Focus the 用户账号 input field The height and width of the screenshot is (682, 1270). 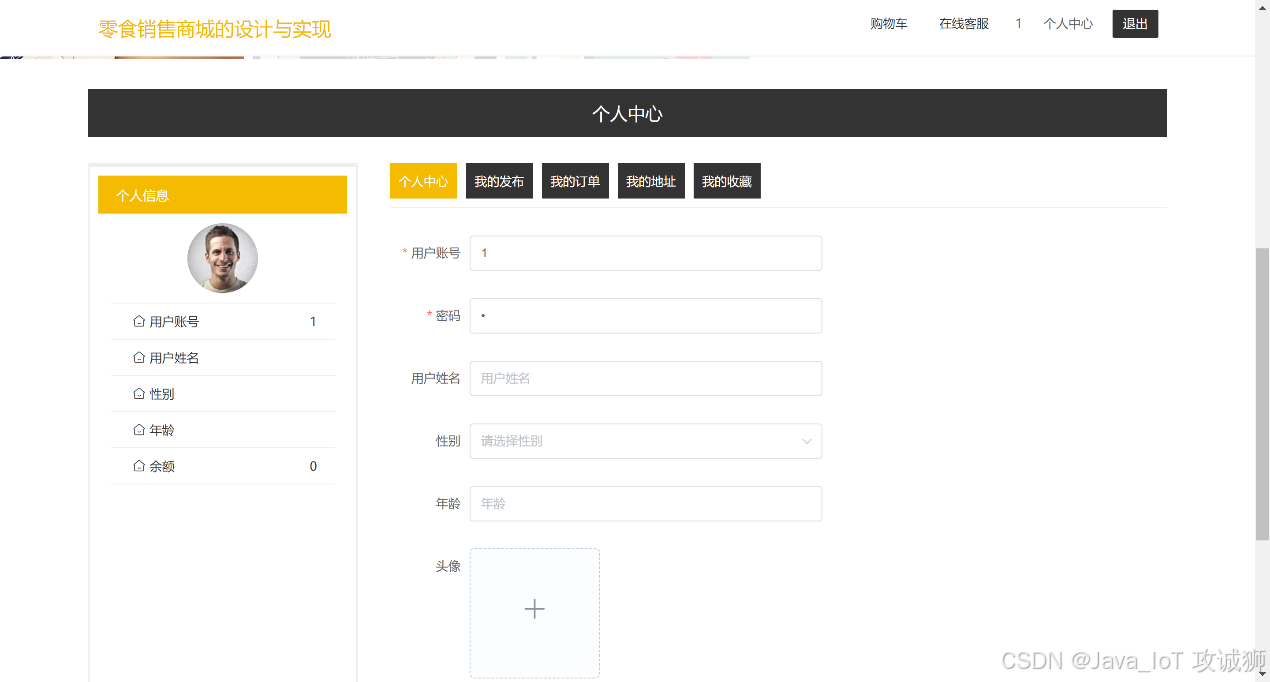pyautogui.click(x=646, y=253)
